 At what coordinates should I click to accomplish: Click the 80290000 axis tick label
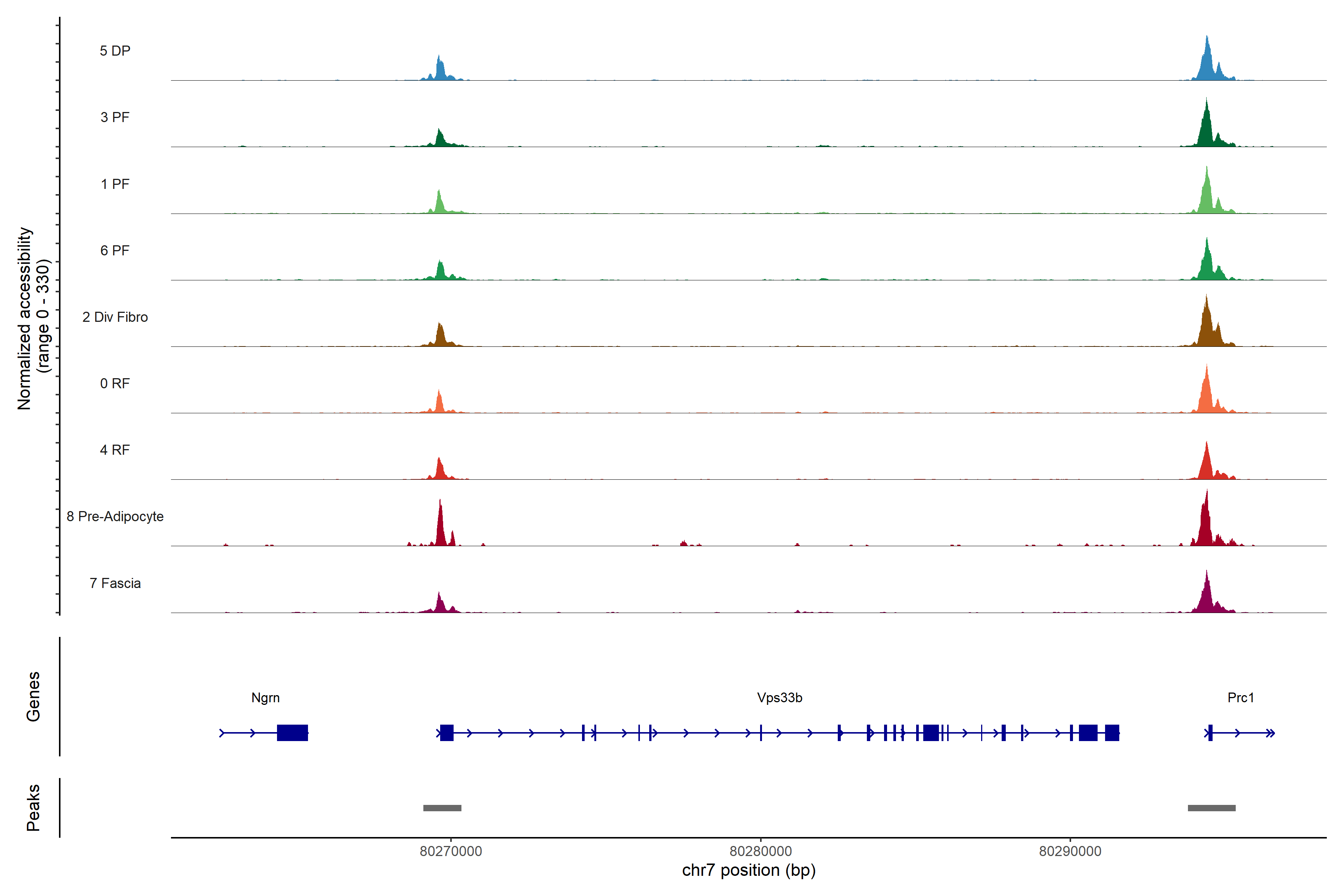pyautogui.click(x=1070, y=852)
